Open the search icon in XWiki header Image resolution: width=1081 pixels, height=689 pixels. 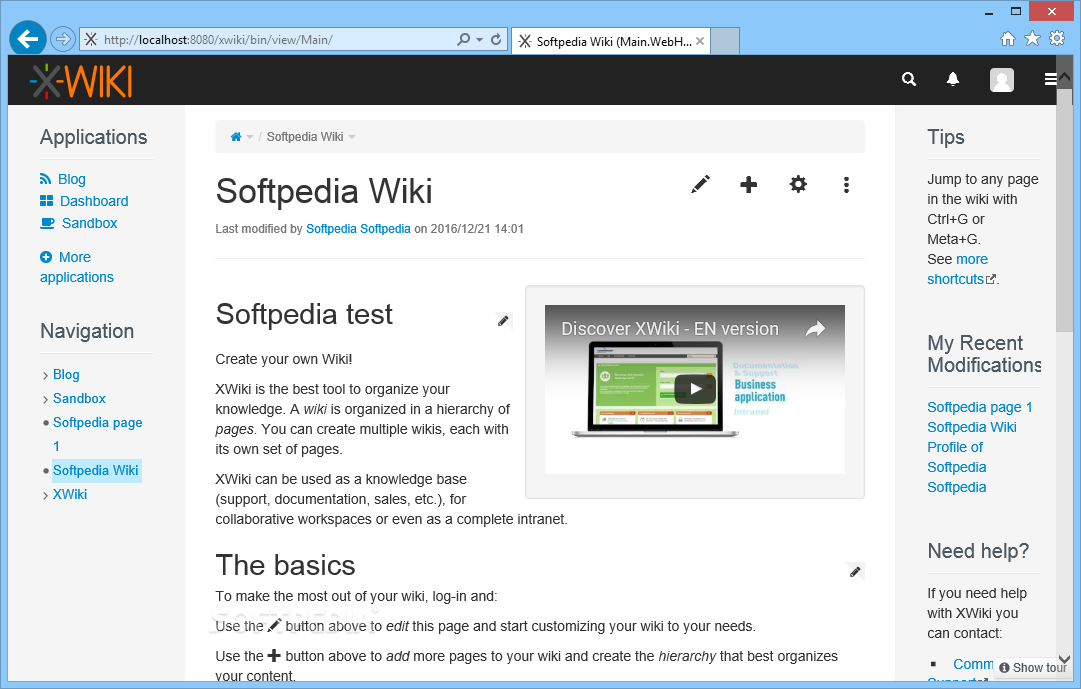click(x=909, y=79)
